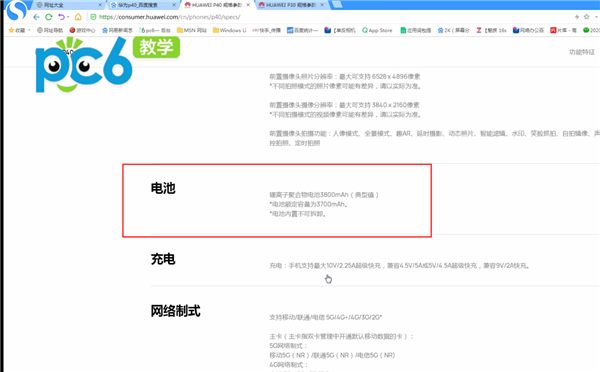
Task: Expand the dropdown arrow beside the bookmark star
Action: coord(596,17)
